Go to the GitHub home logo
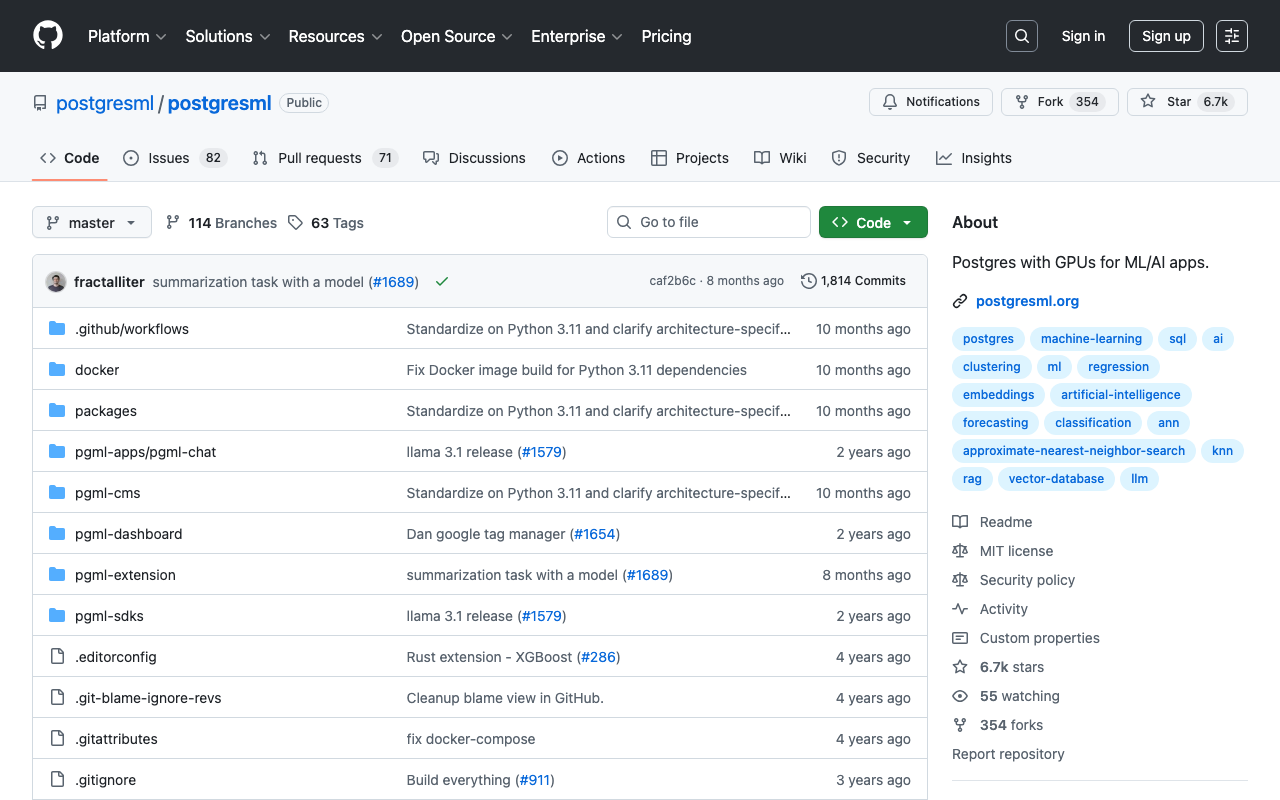 (x=48, y=36)
